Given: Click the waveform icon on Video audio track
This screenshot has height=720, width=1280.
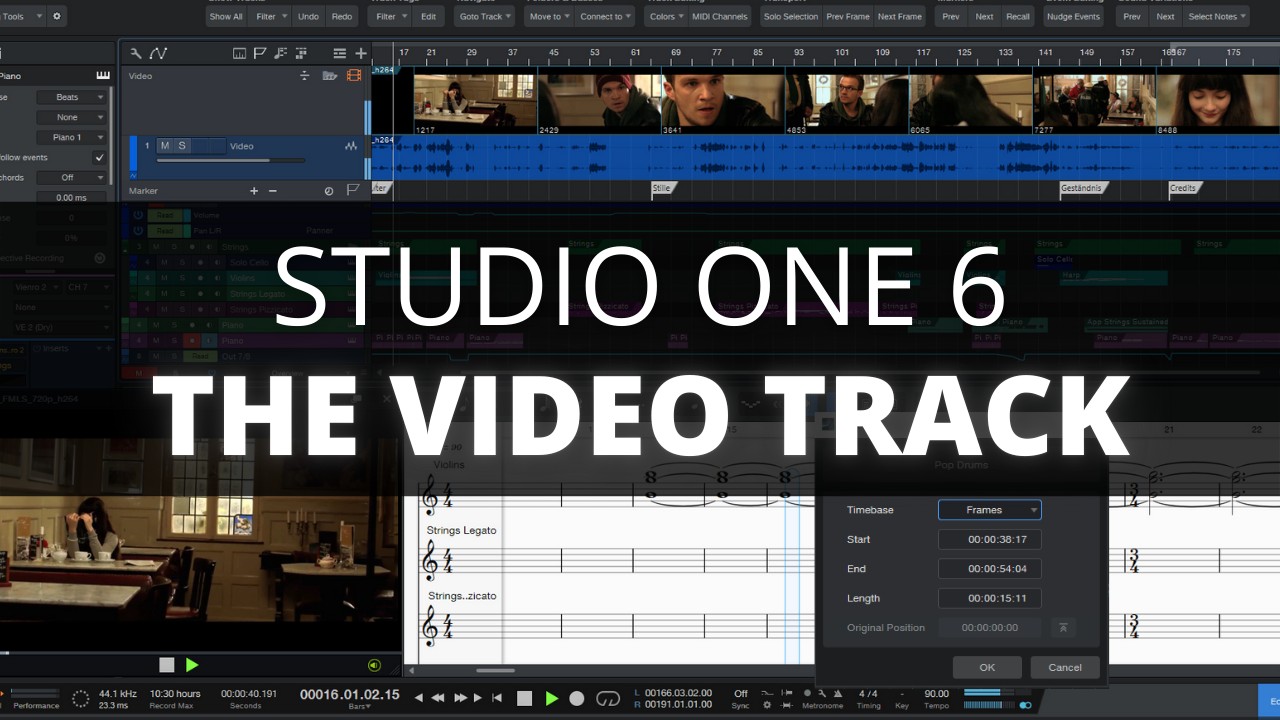Looking at the screenshot, I should point(351,146).
